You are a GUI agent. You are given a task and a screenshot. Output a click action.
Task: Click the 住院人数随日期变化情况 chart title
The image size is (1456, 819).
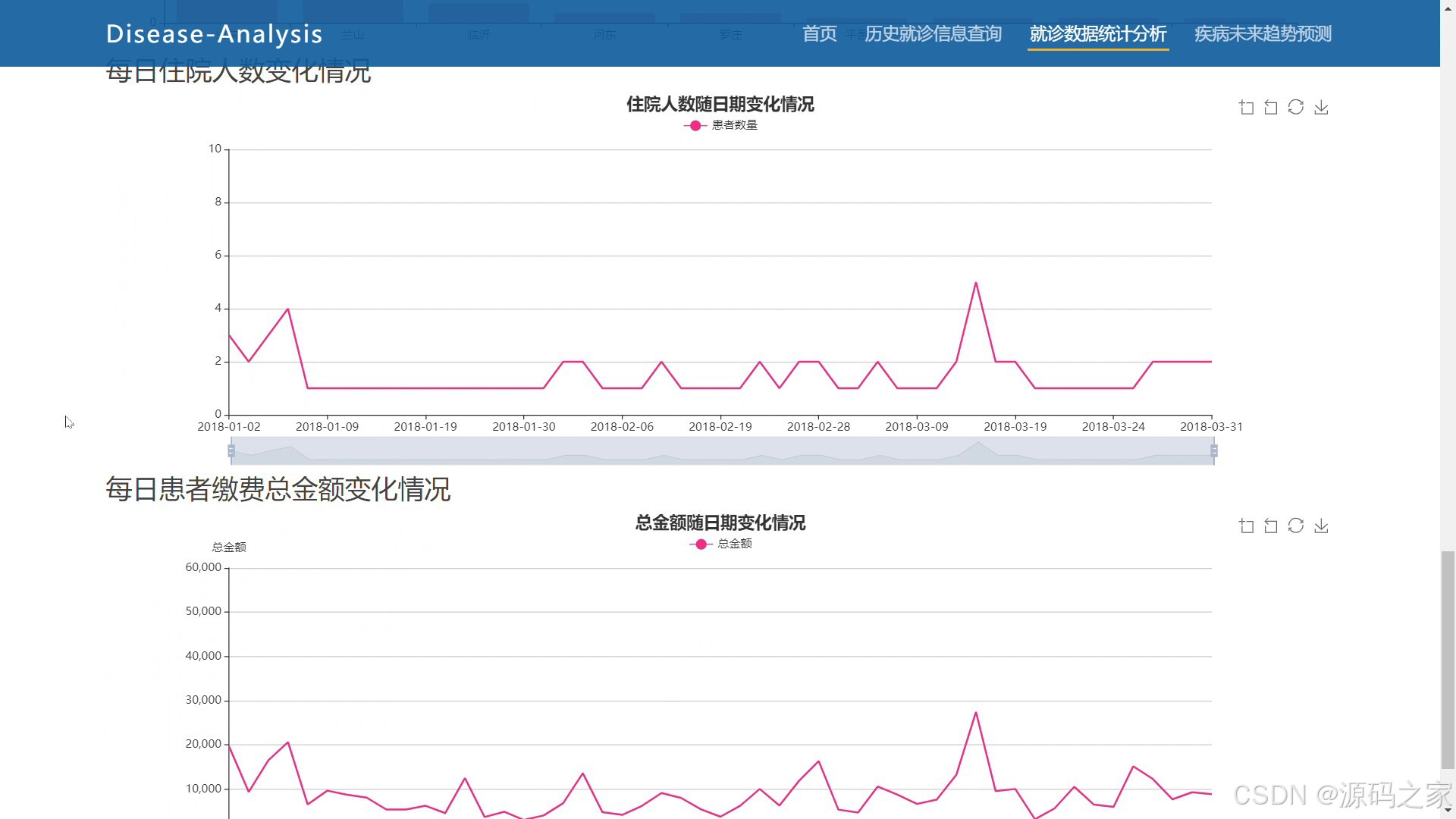click(720, 105)
